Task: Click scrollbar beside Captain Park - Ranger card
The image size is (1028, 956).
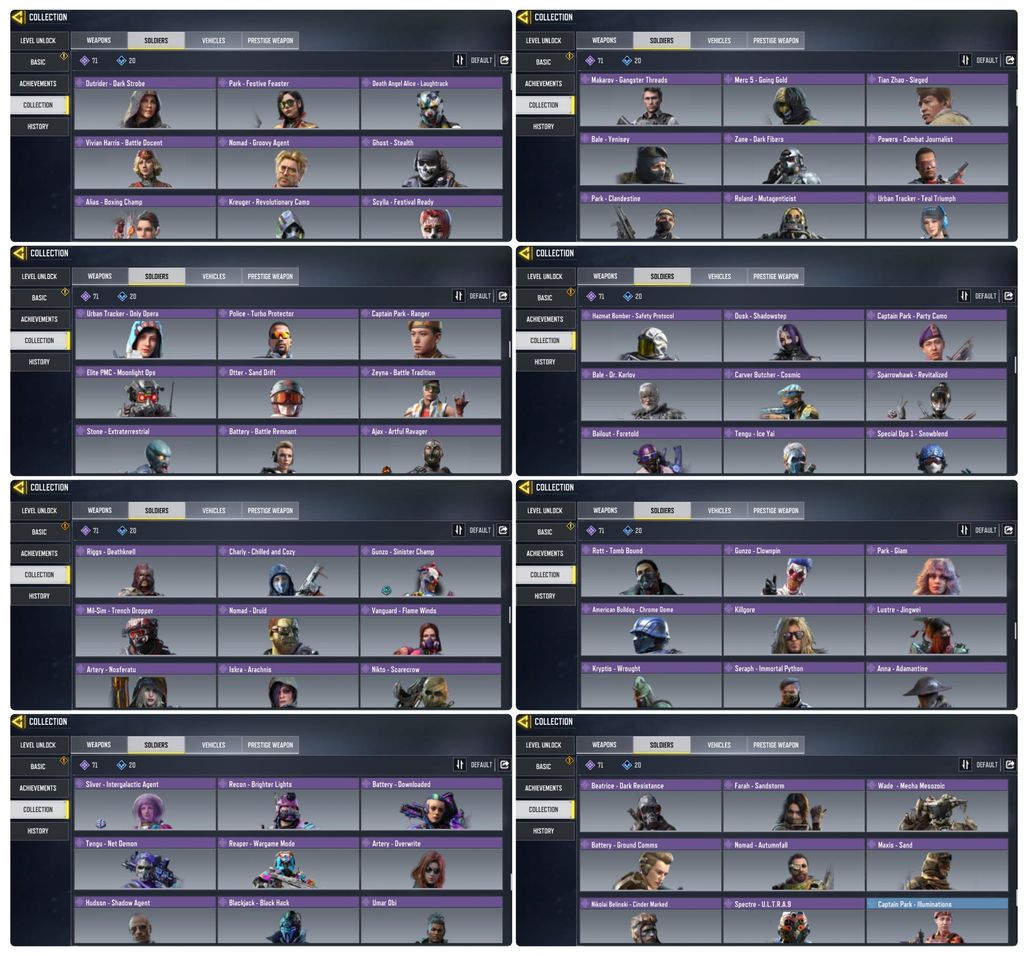Action: coord(509,349)
